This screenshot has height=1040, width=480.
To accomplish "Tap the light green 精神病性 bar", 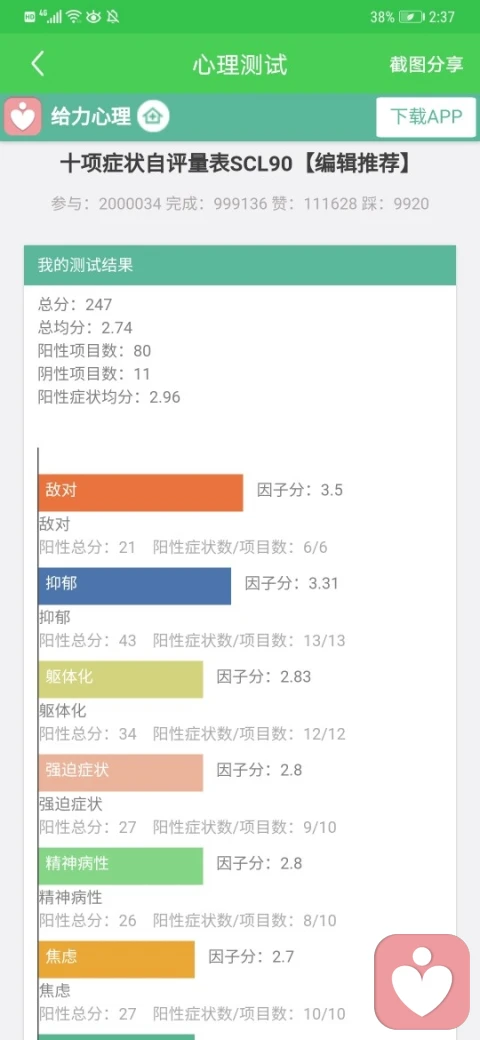I will pos(121,866).
